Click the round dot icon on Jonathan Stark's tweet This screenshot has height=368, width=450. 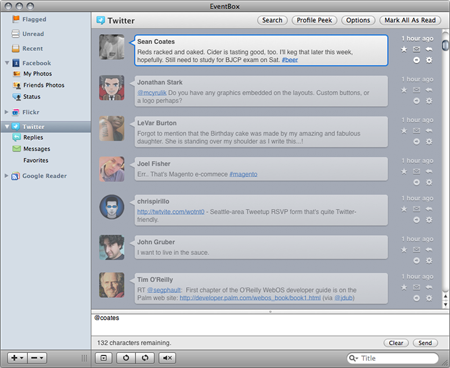click(x=416, y=101)
